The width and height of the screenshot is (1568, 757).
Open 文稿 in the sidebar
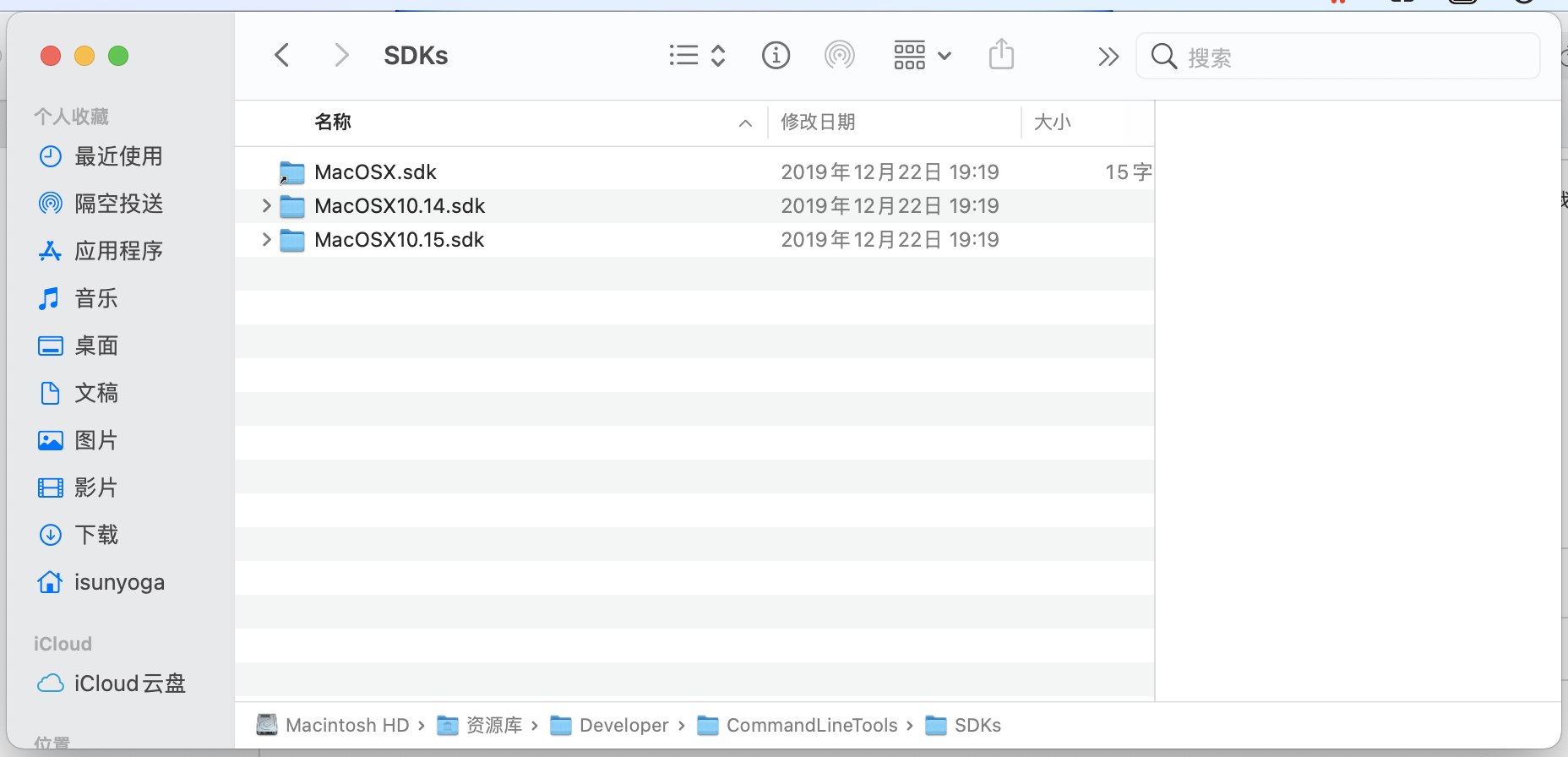(96, 393)
